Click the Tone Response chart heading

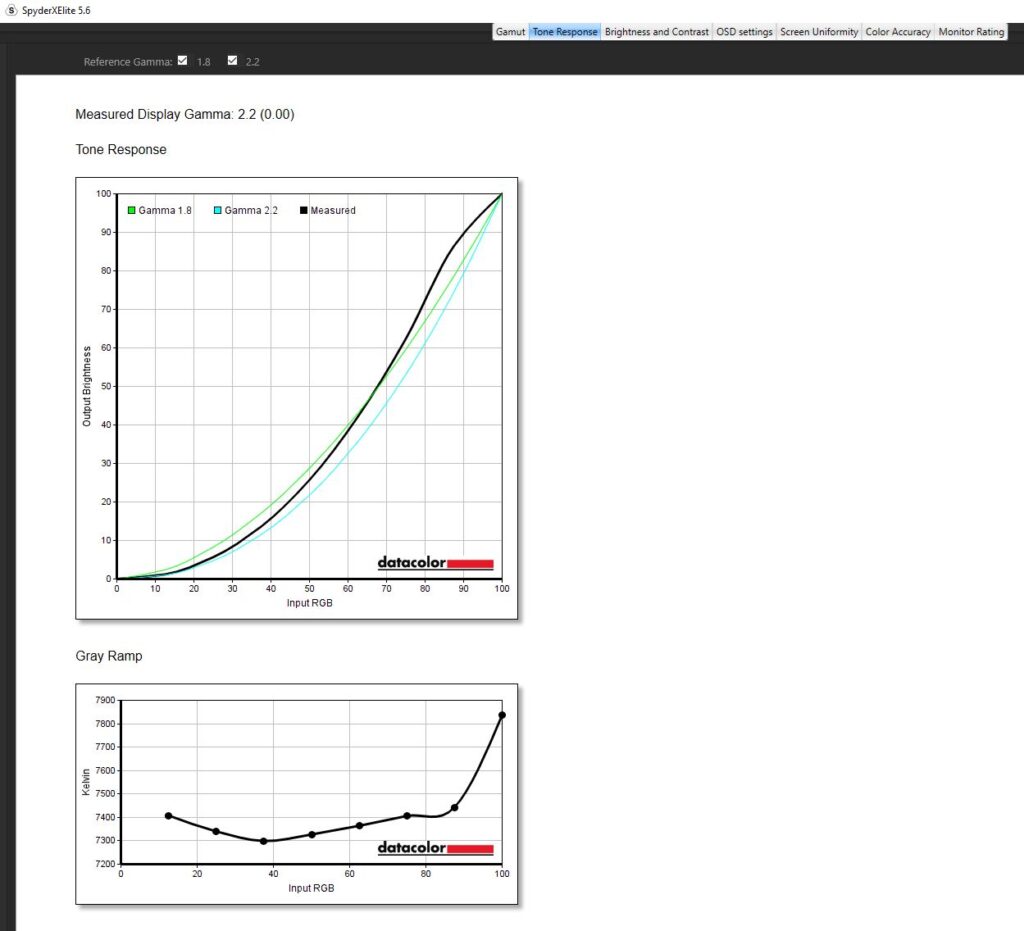point(121,150)
